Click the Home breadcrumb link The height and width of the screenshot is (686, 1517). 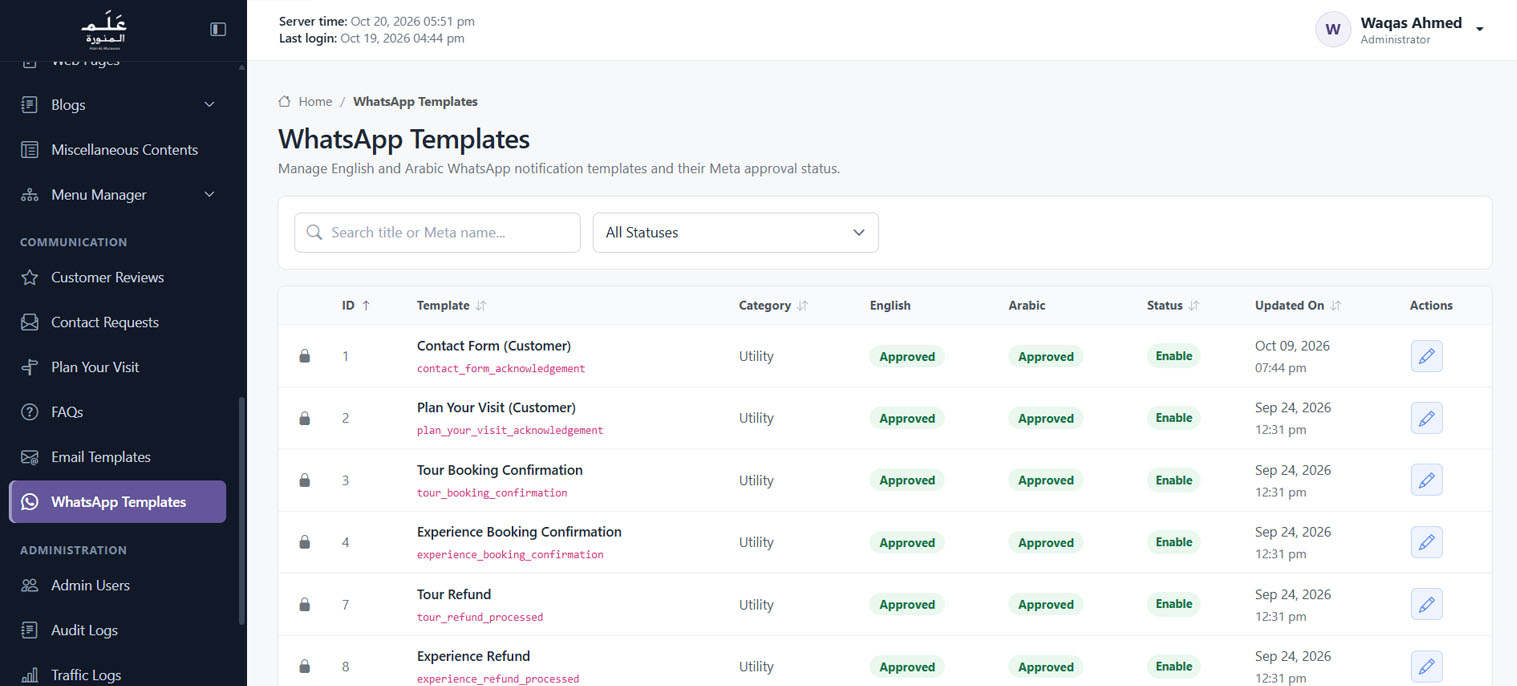tap(315, 101)
